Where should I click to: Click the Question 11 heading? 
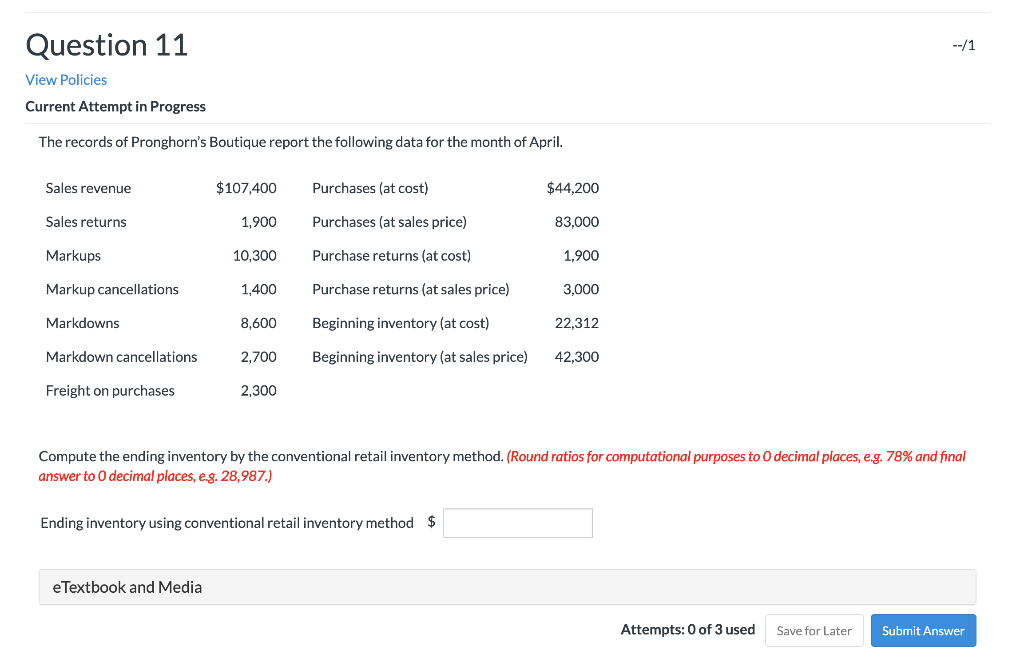pyautogui.click(x=107, y=45)
